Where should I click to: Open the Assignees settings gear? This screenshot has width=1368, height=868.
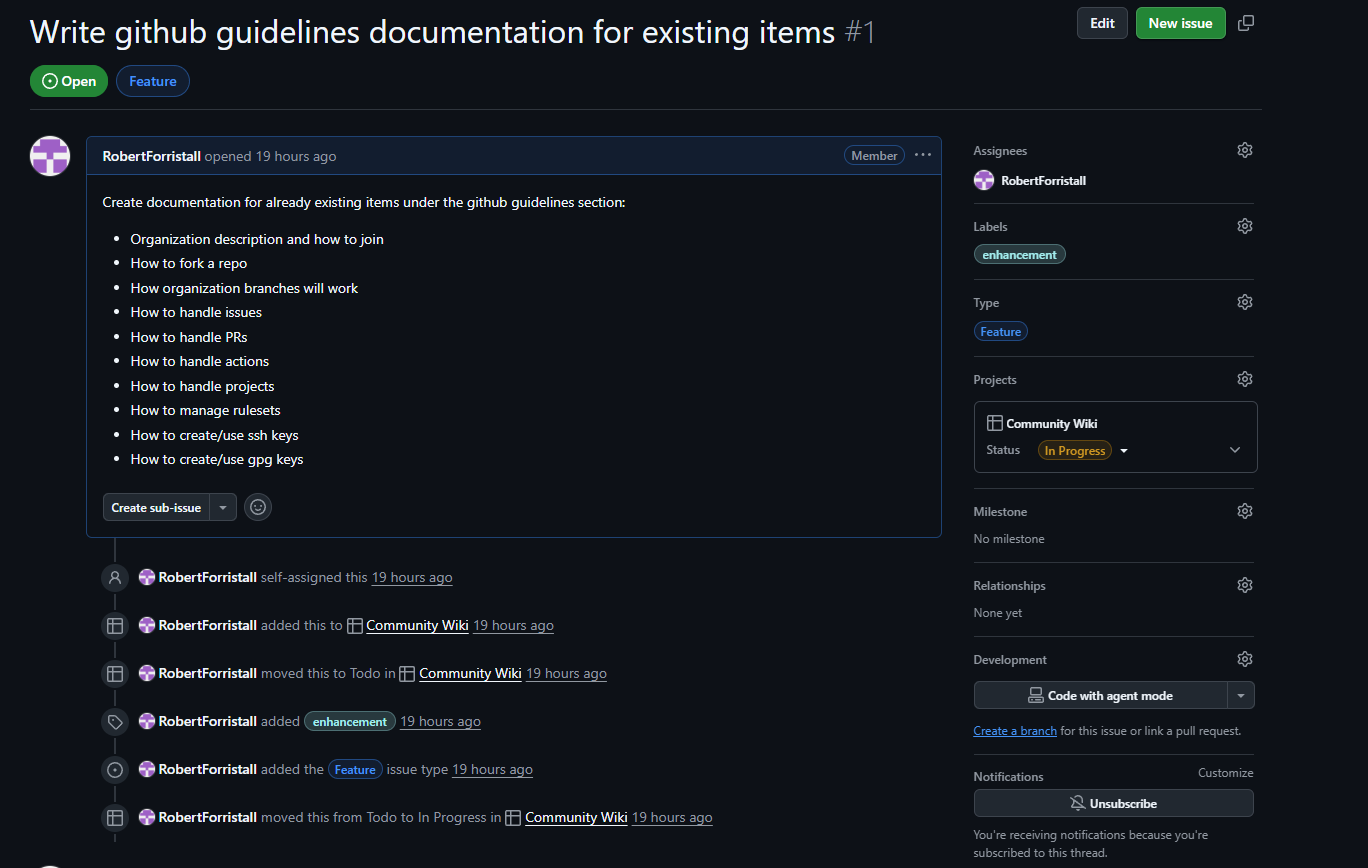click(1244, 149)
